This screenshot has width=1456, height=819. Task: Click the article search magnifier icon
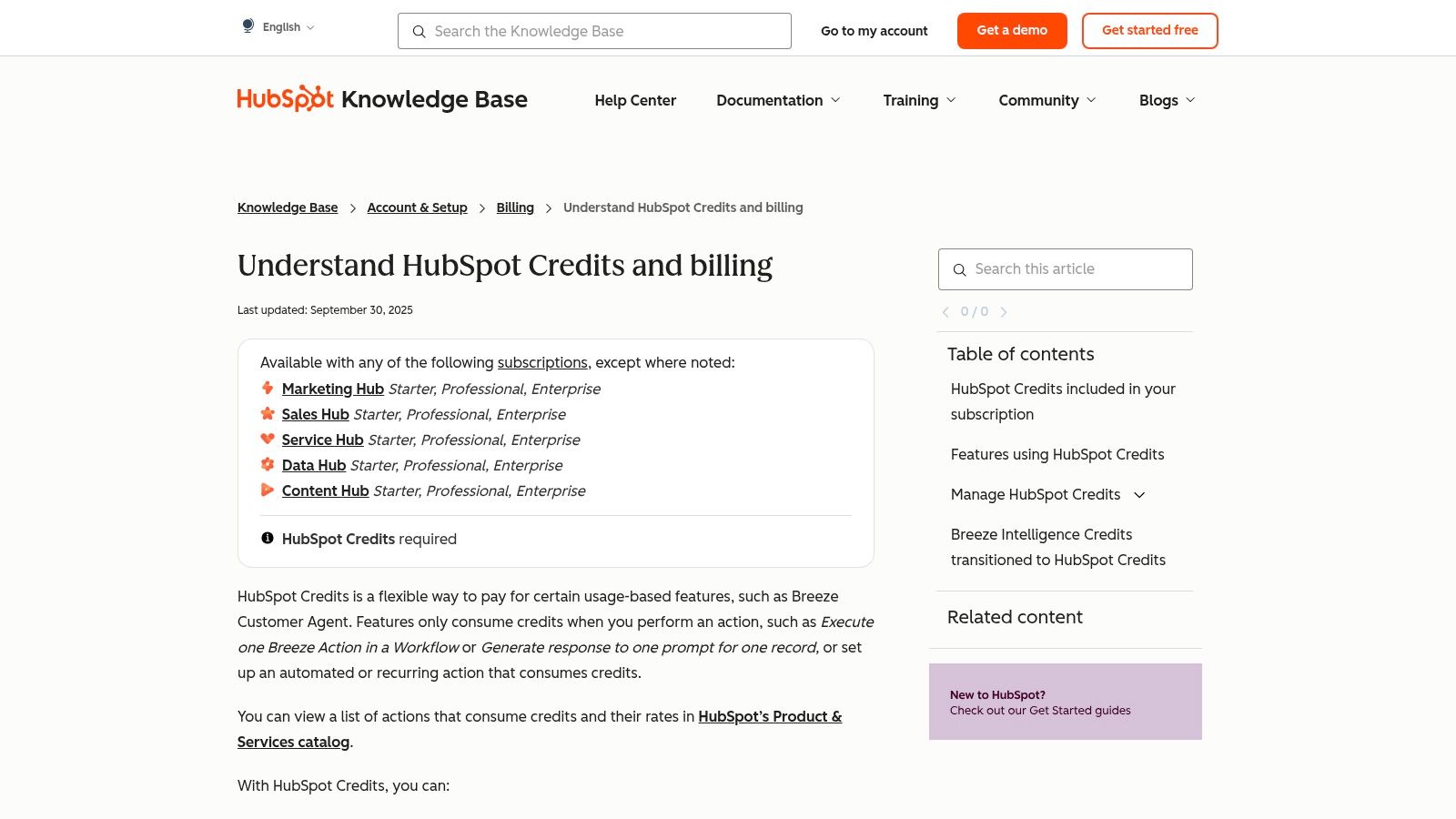[960, 270]
